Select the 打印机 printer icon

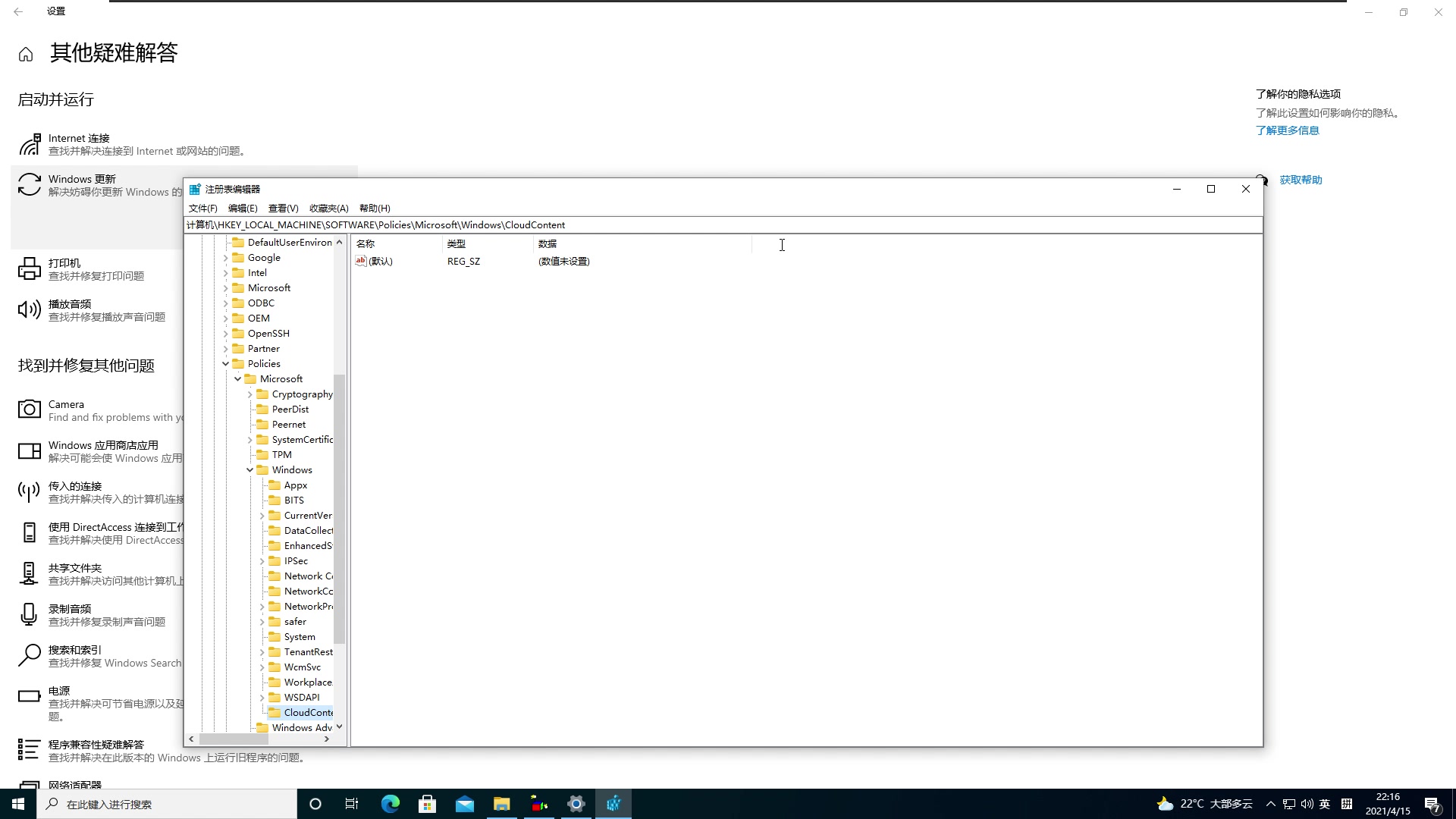point(29,268)
